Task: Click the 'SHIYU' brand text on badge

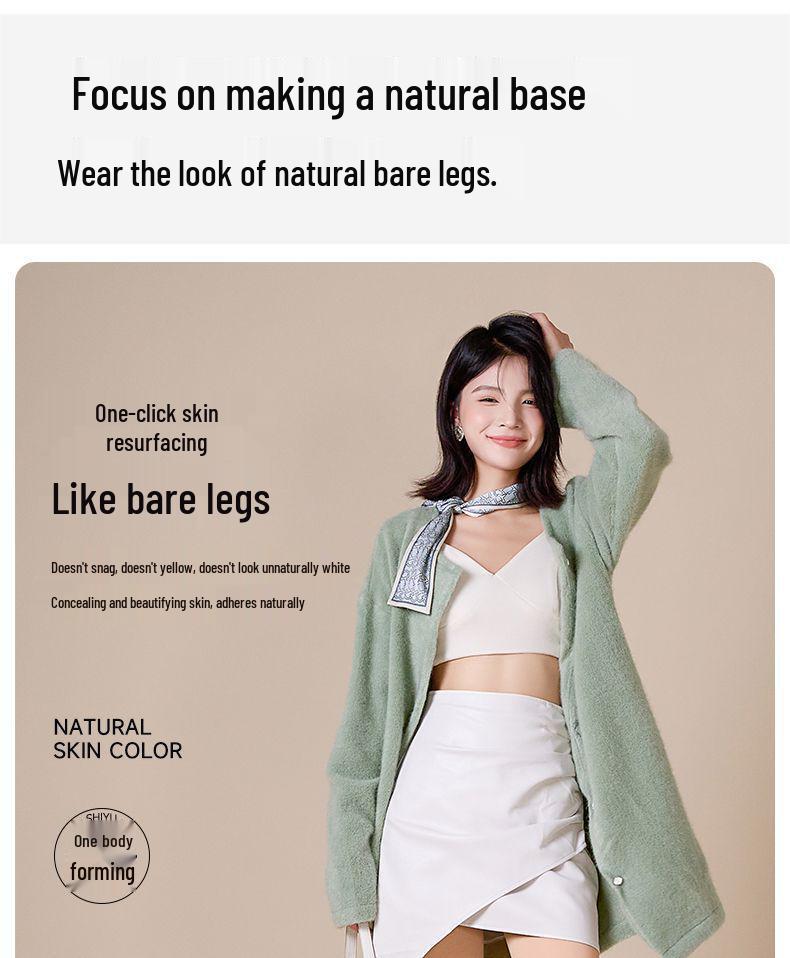Action: pos(101,817)
